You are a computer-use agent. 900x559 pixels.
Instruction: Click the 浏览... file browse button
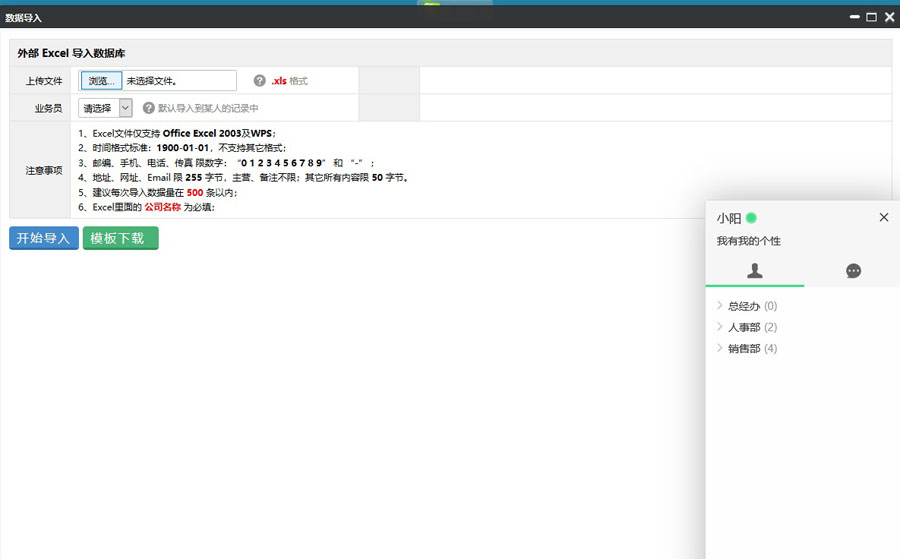[101, 81]
